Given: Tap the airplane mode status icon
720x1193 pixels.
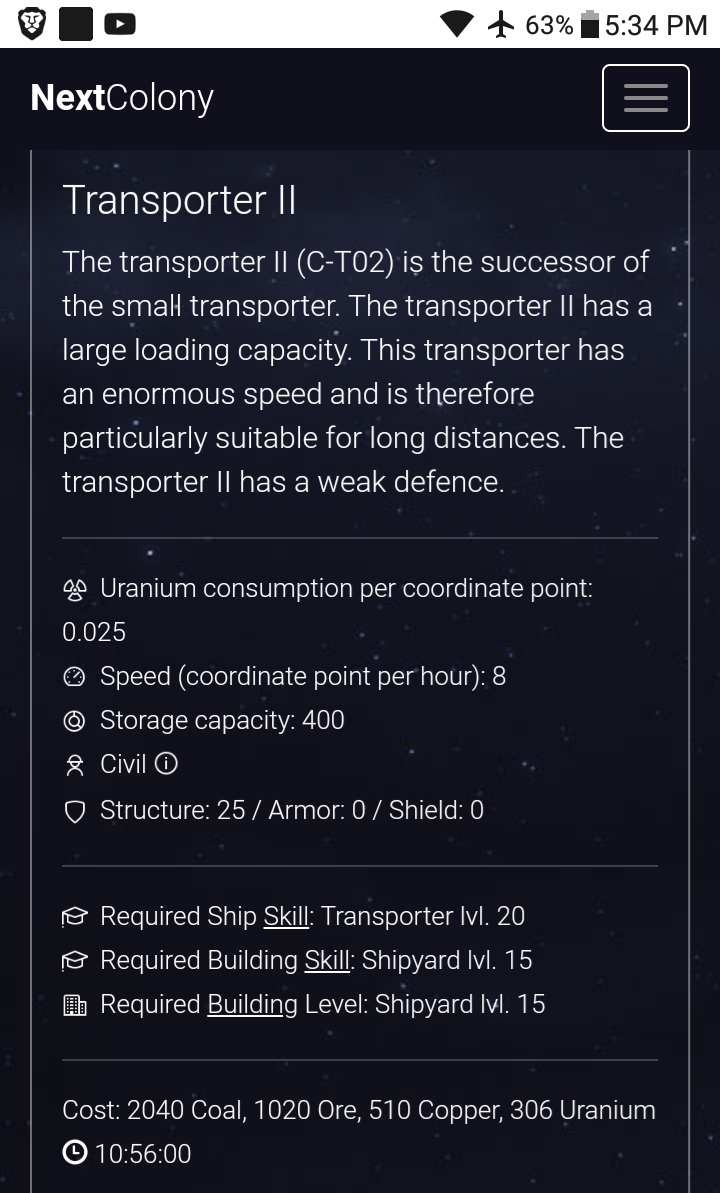Looking at the screenshot, I should 501,24.
